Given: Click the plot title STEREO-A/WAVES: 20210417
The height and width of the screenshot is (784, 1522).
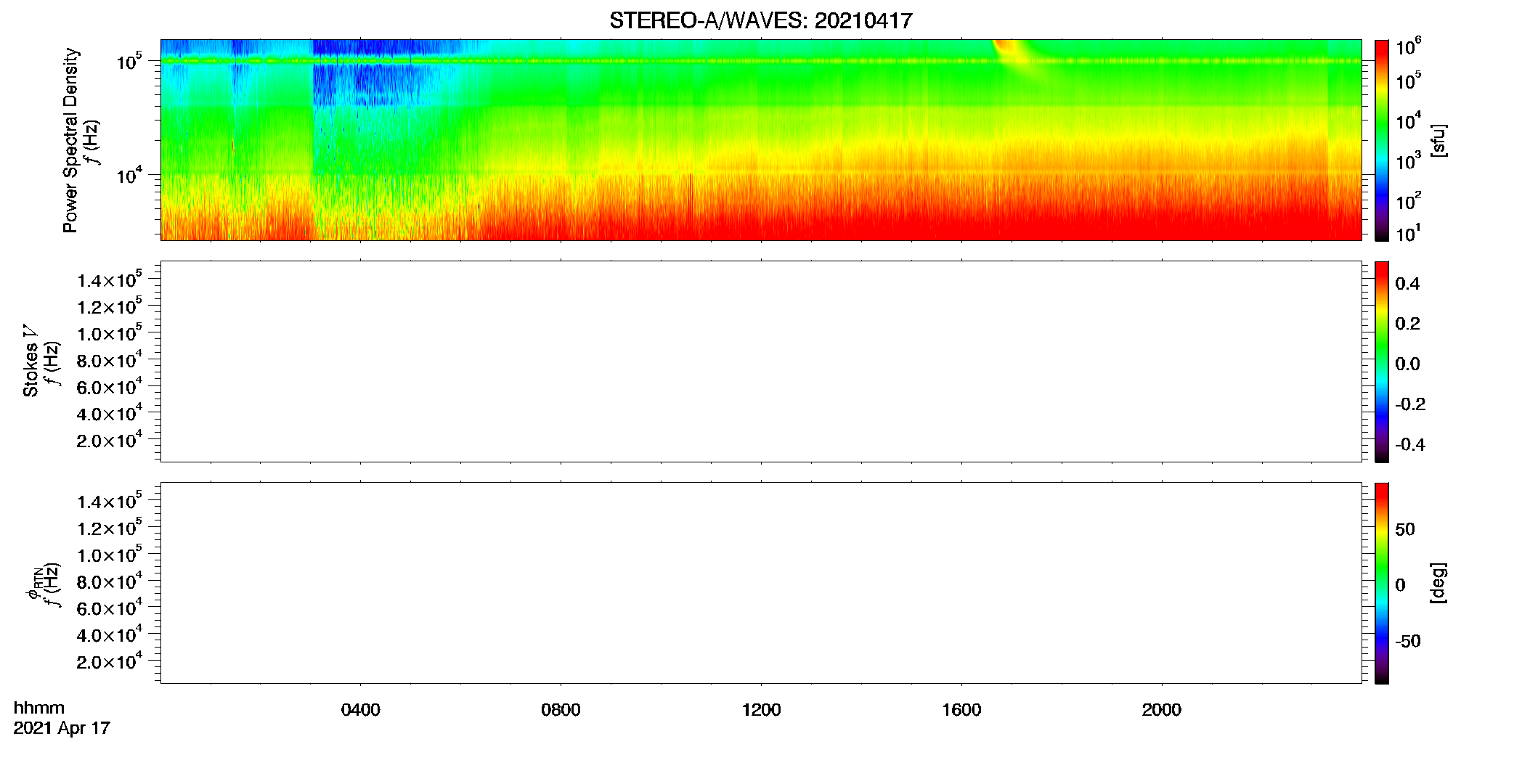Looking at the screenshot, I should (761, 21).
